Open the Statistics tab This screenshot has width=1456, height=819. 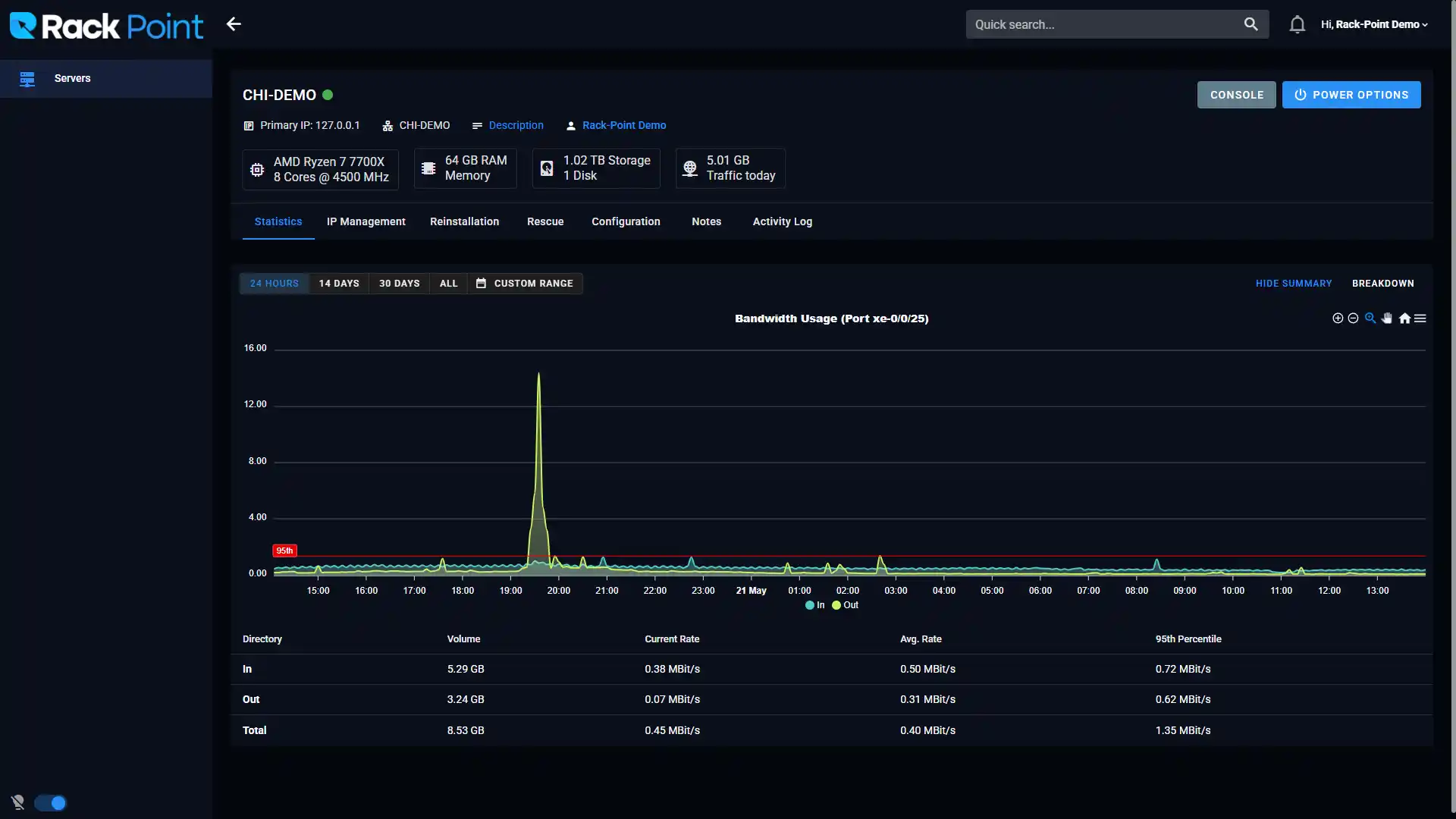(278, 221)
